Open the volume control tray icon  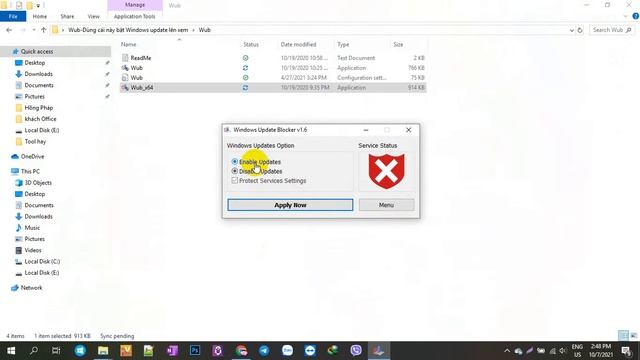click(x=563, y=351)
